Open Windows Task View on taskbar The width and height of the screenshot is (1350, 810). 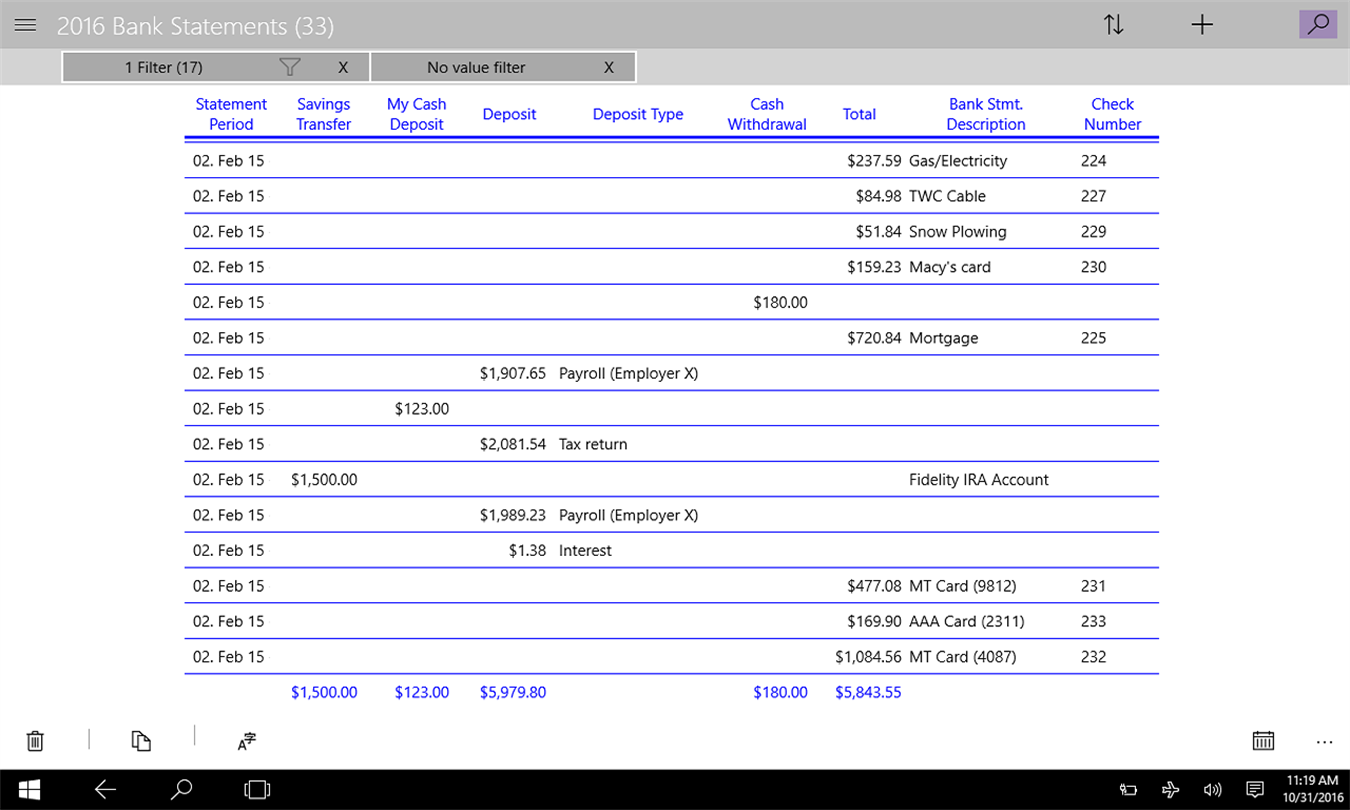coord(257,790)
